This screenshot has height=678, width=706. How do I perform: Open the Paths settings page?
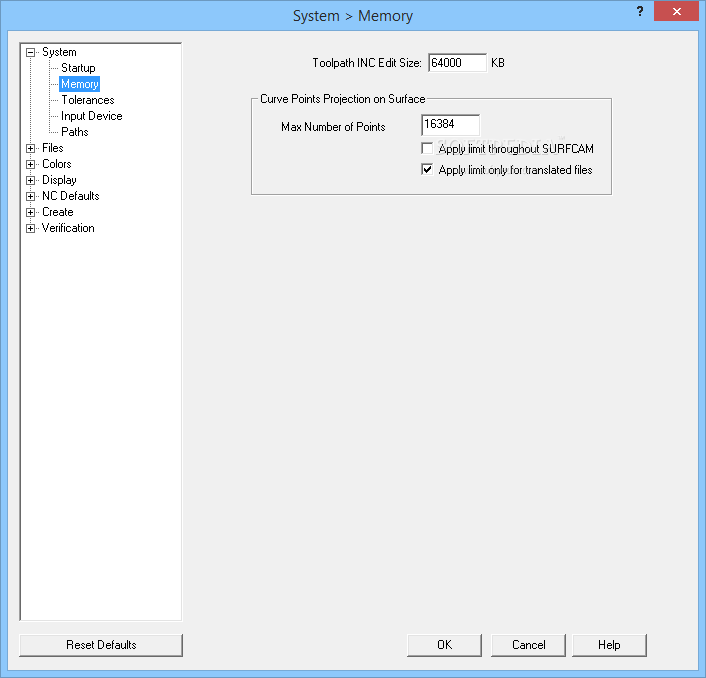click(75, 132)
